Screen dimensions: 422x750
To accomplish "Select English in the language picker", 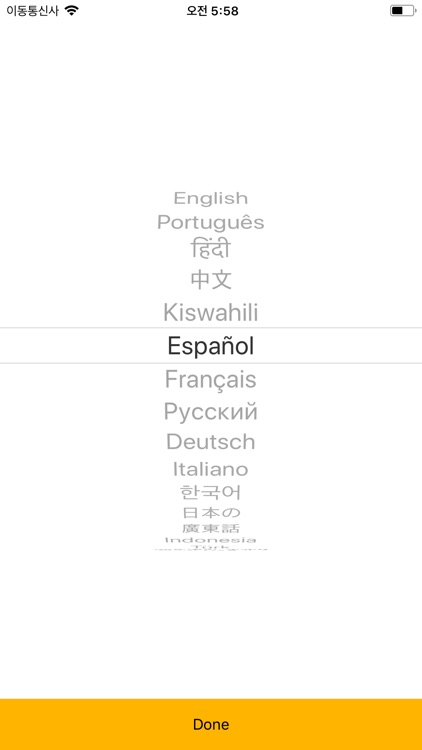I will 211,198.
